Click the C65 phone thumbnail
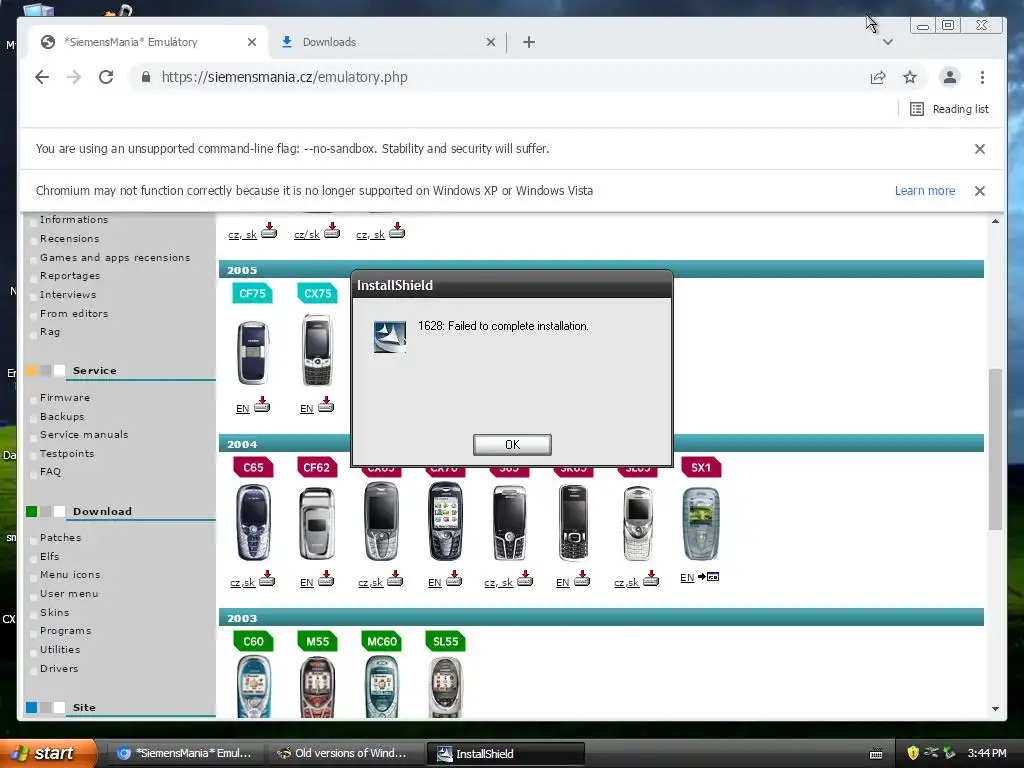This screenshot has width=1024, height=768. click(x=253, y=522)
